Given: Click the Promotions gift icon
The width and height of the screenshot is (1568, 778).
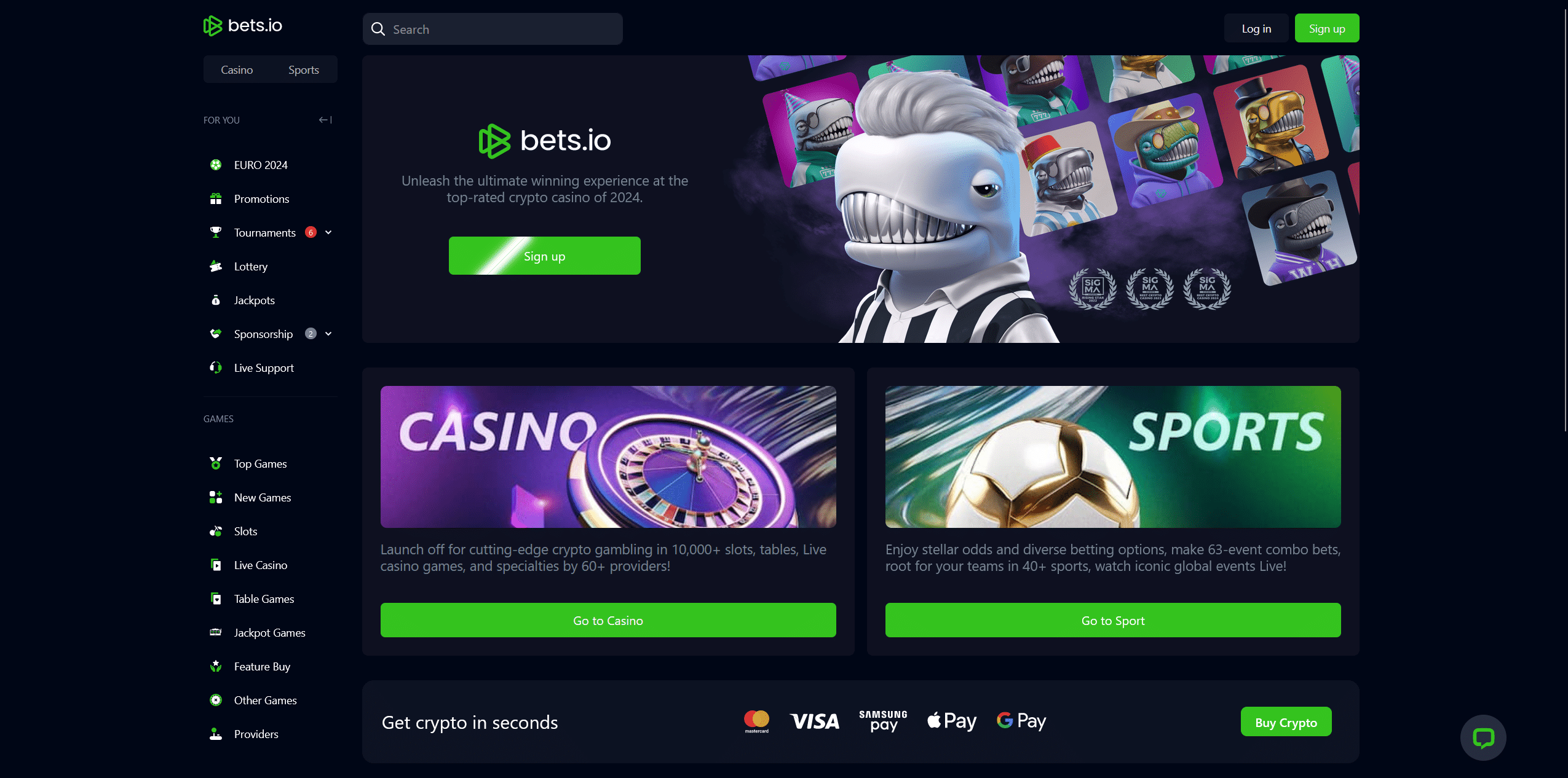Looking at the screenshot, I should [x=216, y=198].
